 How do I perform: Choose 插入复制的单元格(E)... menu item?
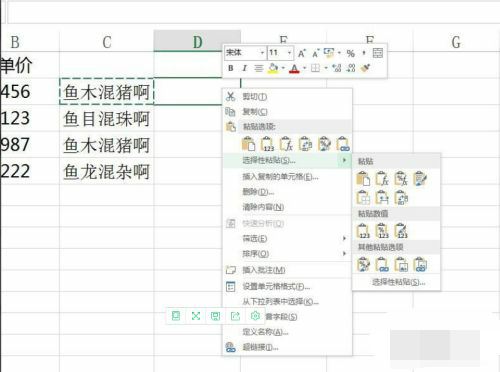coord(287,176)
